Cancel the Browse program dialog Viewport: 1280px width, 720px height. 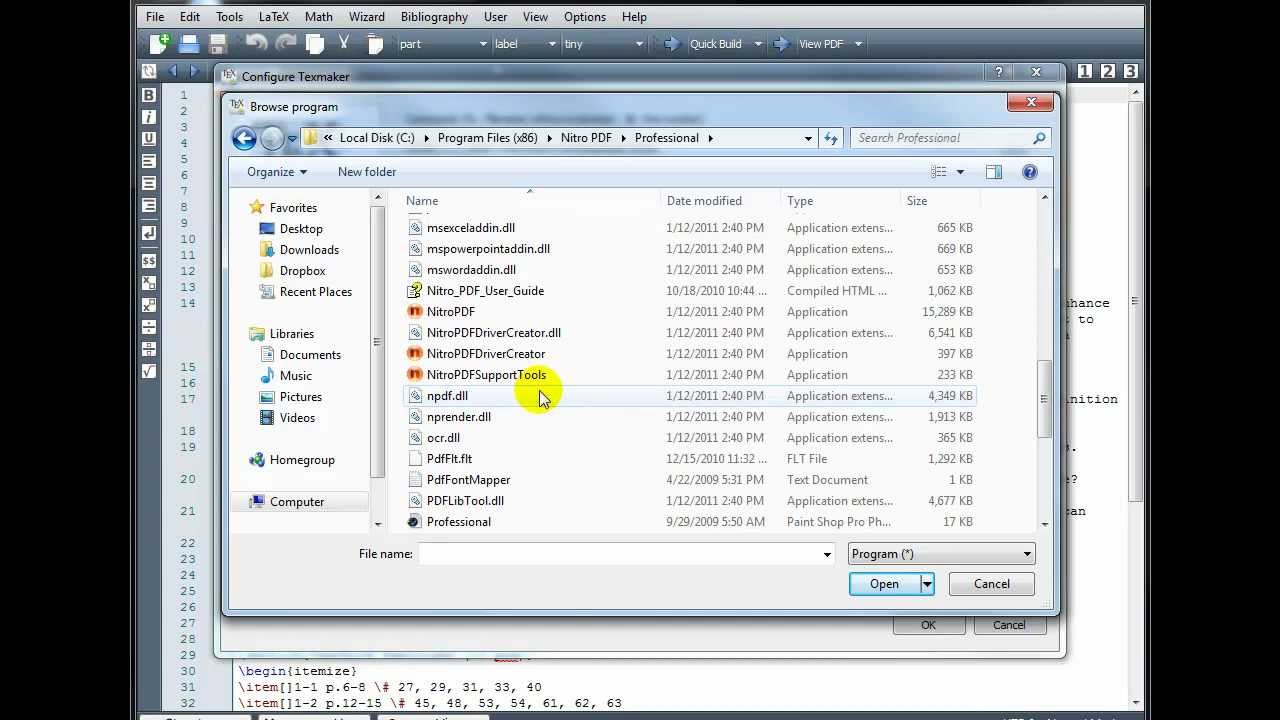point(992,584)
